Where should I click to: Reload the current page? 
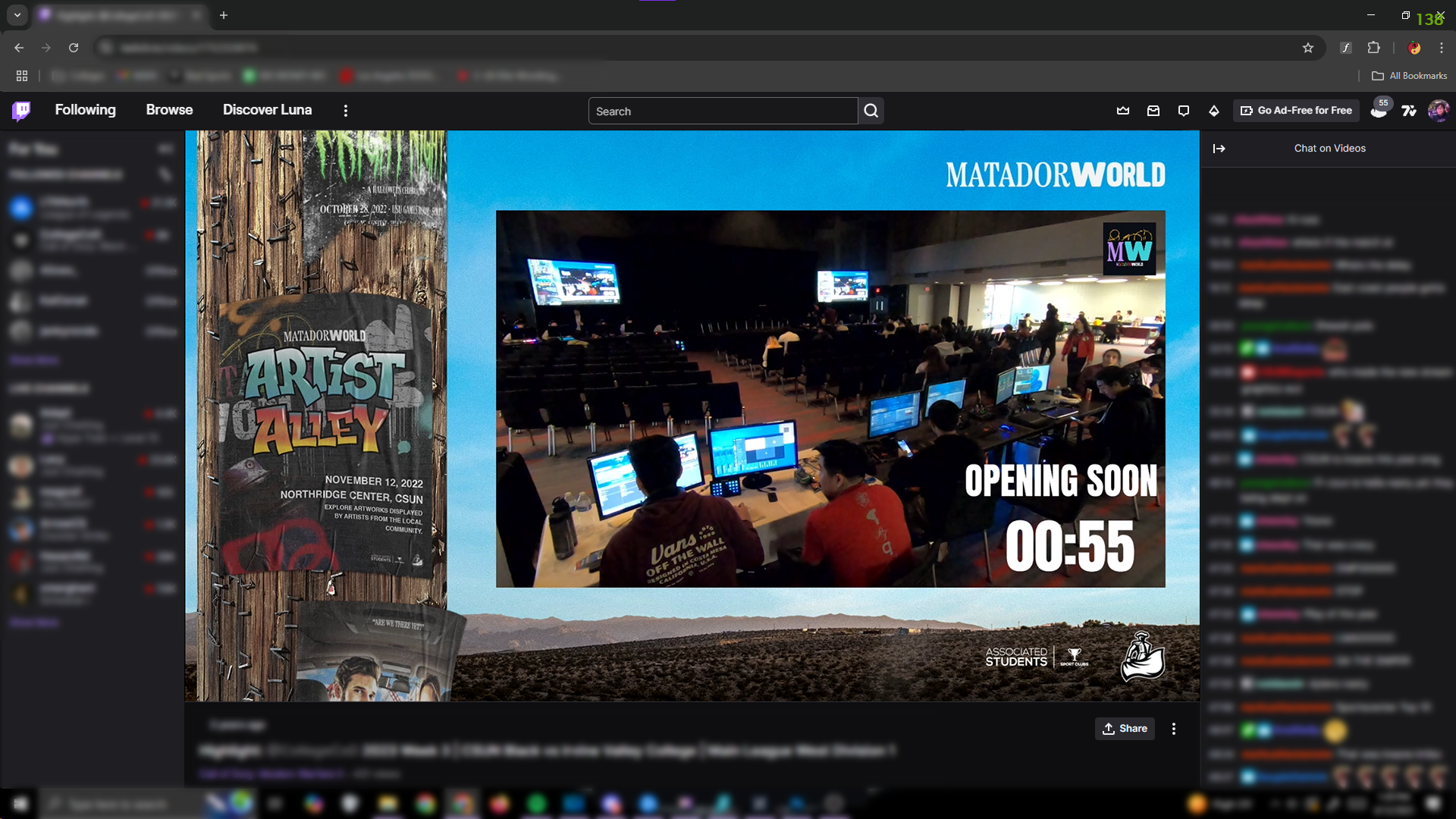point(74,48)
